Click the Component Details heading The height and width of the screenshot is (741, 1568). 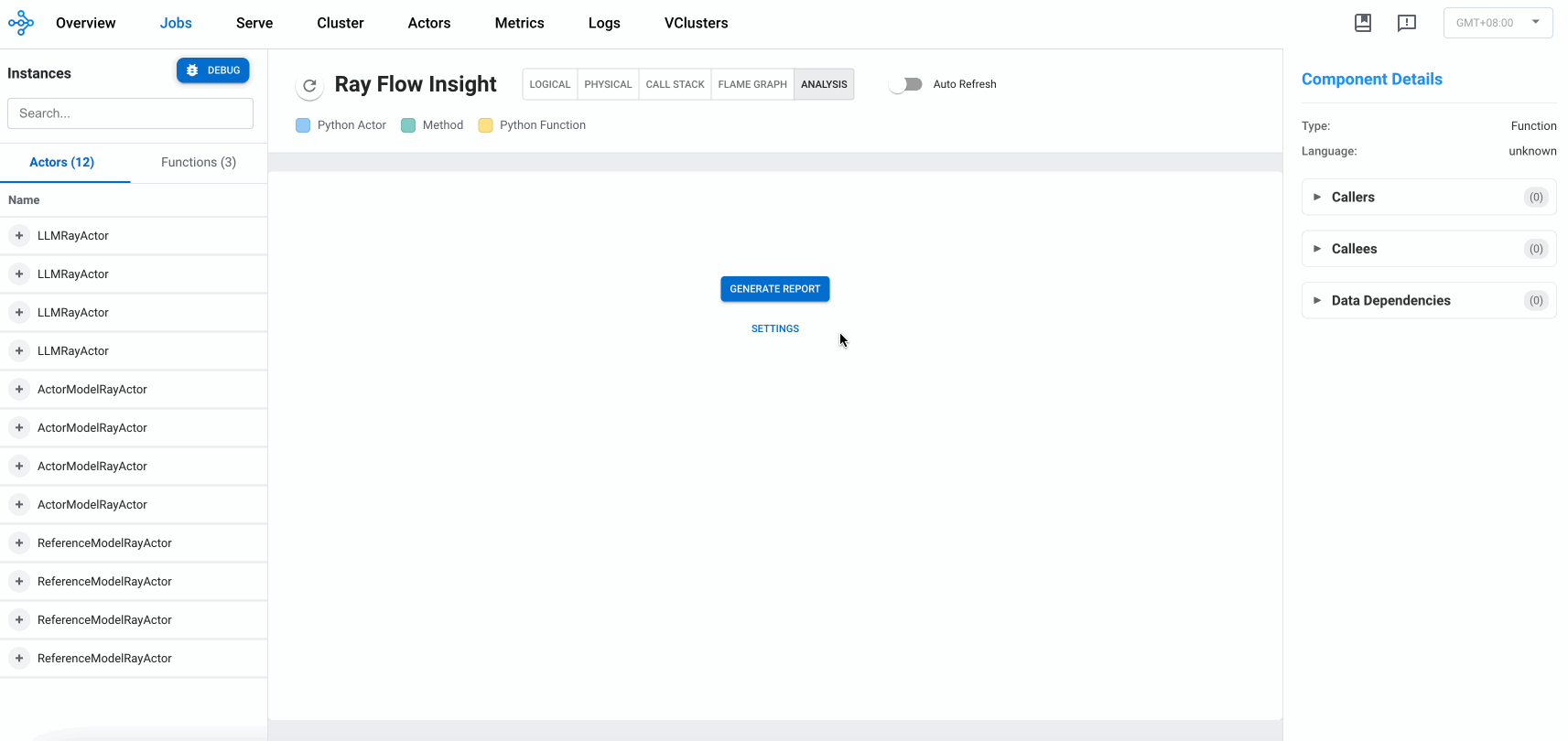pos(1372,80)
